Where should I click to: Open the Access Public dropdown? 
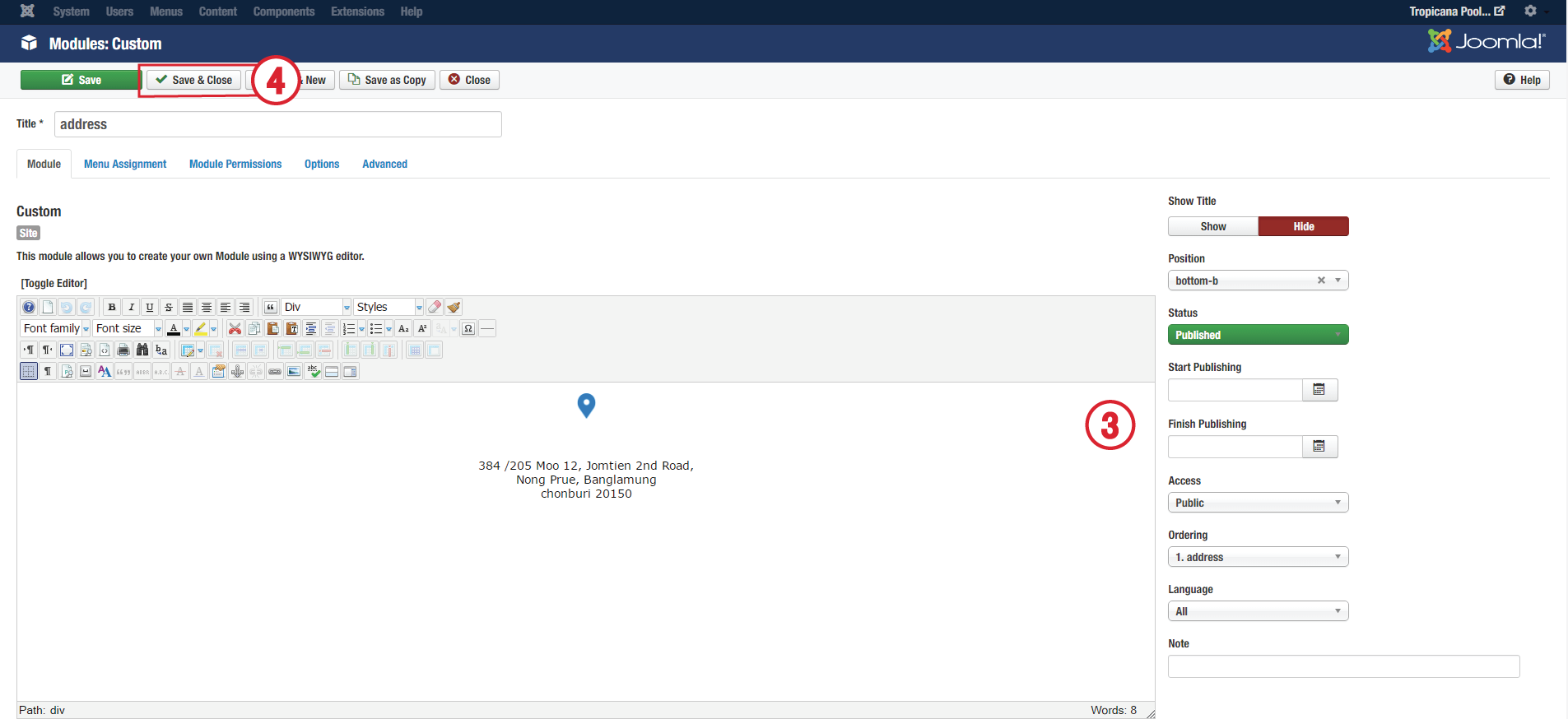click(x=1258, y=503)
